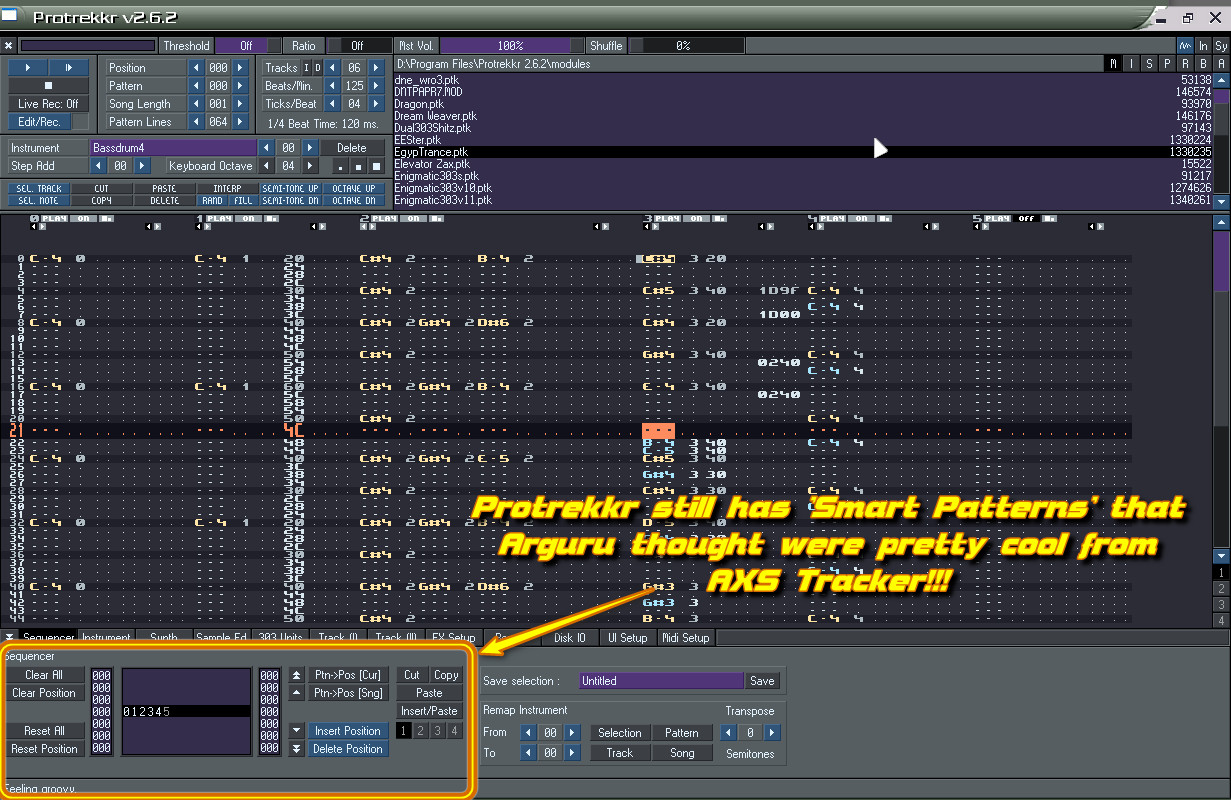Decrease the Pattern number with the left arrow
1231x800 pixels.
196,86
